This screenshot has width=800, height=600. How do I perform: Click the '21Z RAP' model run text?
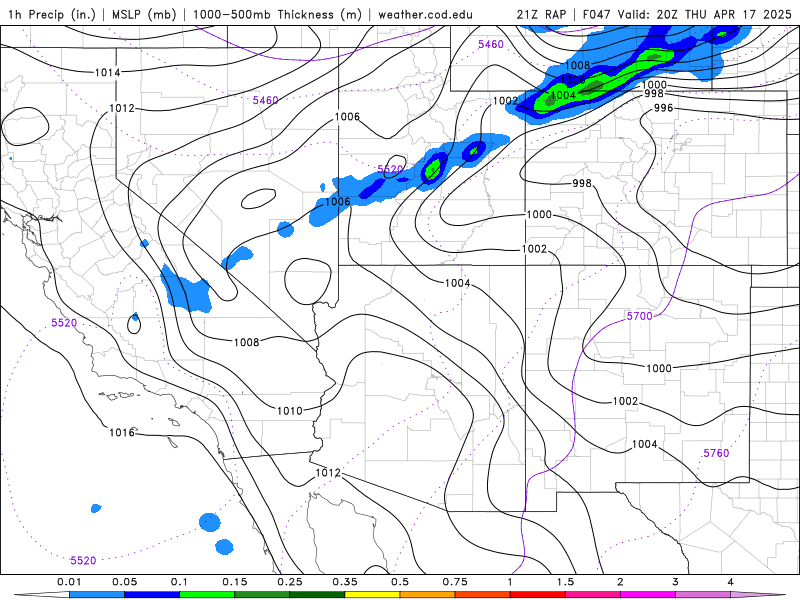(541, 14)
